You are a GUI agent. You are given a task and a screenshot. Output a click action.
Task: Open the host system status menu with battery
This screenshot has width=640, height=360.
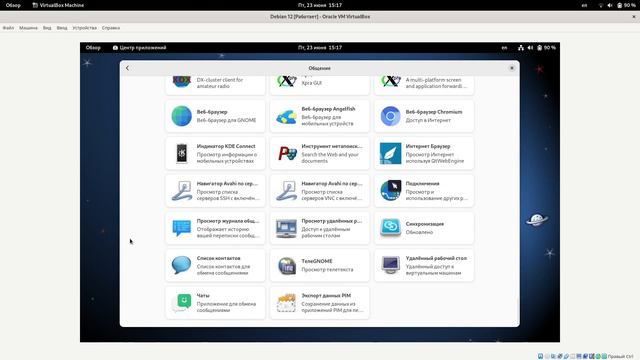point(617,5)
